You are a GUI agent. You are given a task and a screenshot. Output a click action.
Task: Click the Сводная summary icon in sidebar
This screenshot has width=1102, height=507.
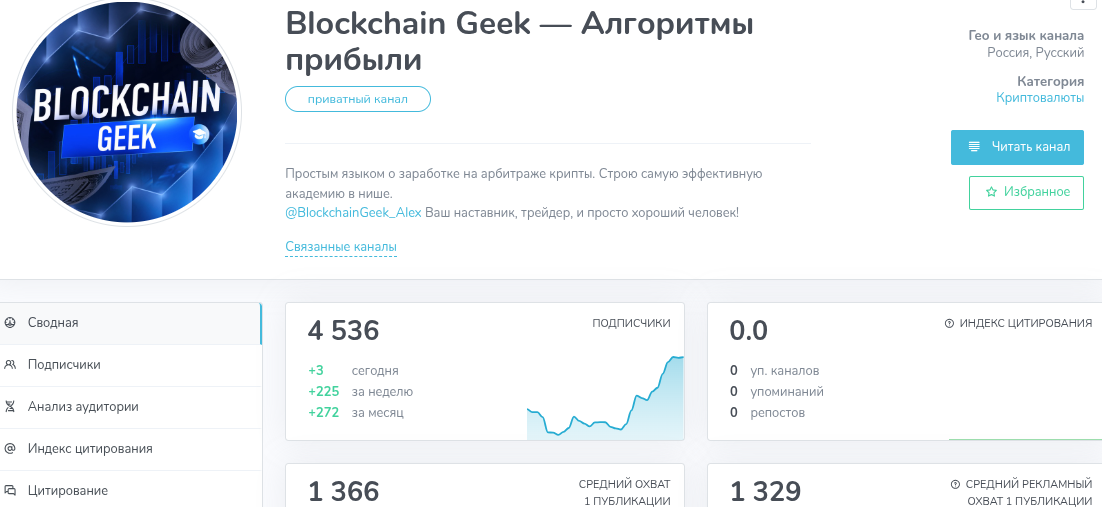click(10, 323)
